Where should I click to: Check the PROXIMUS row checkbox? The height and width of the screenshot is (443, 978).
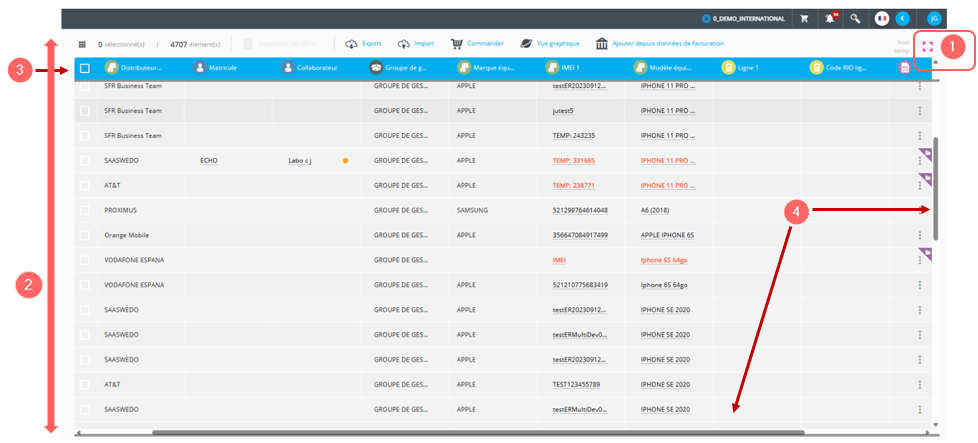point(85,210)
